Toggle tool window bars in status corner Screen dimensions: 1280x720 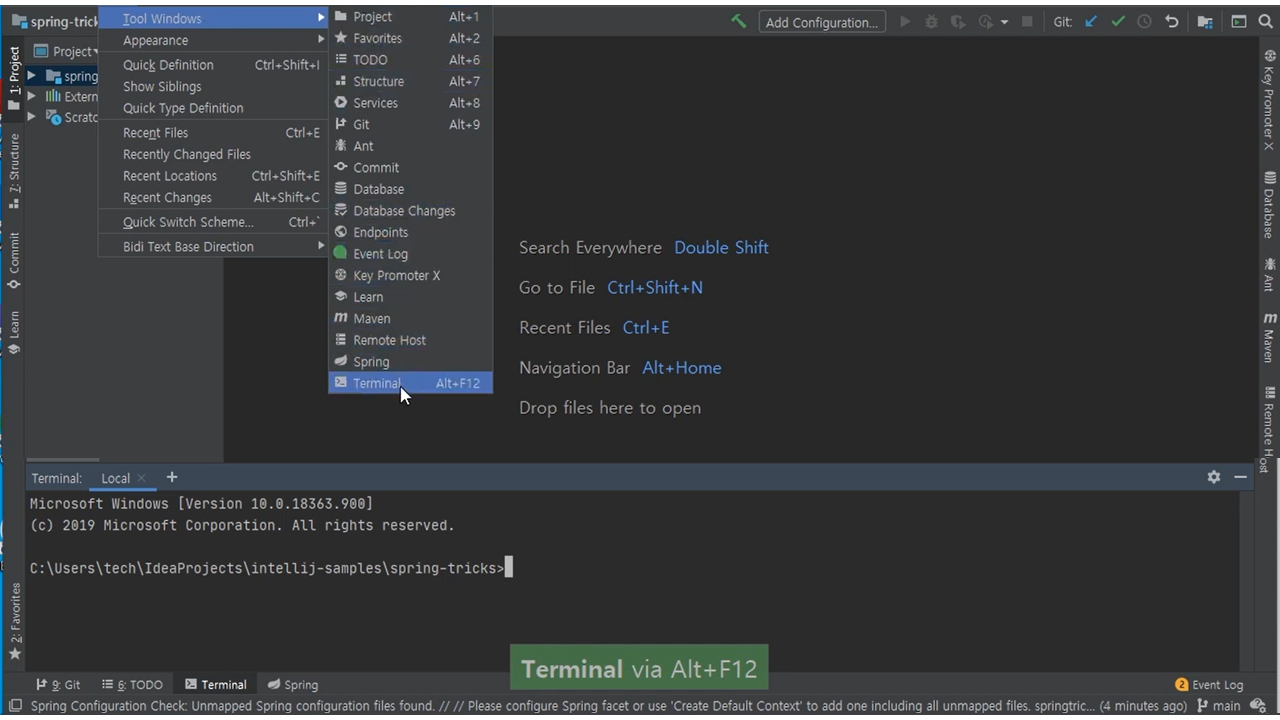tap(15, 706)
